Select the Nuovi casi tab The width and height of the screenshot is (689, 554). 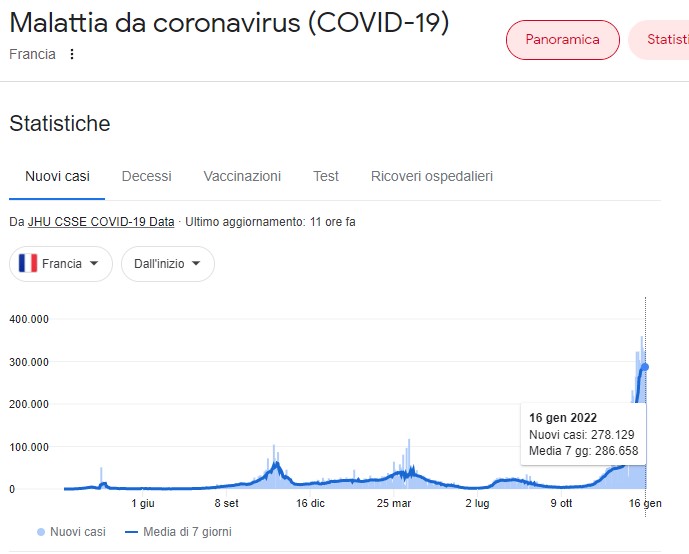(x=57, y=176)
